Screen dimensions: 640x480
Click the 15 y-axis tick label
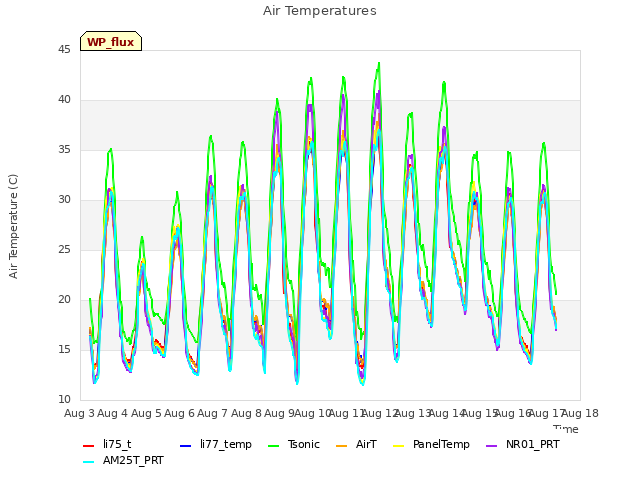coord(64,350)
